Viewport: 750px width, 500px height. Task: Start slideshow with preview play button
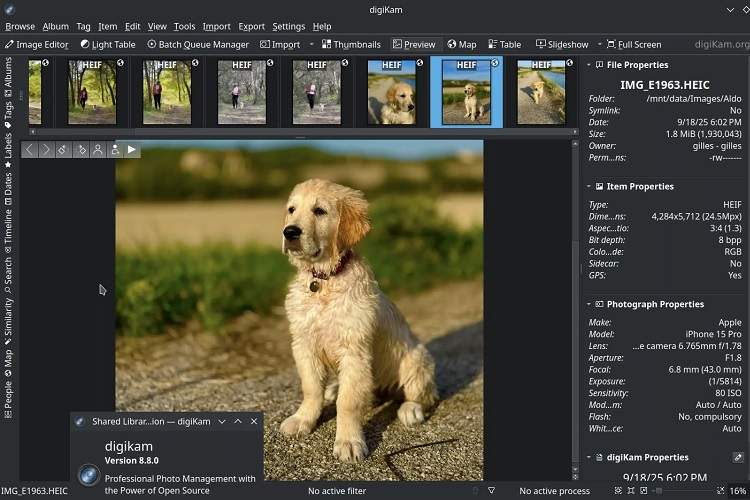pyautogui.click(x=132, y=150)
